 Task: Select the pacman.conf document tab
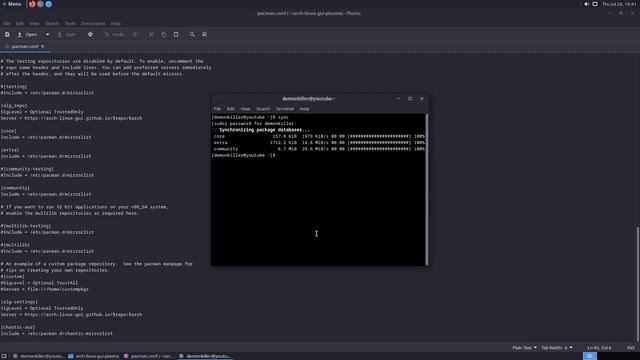tap(24, 47)
